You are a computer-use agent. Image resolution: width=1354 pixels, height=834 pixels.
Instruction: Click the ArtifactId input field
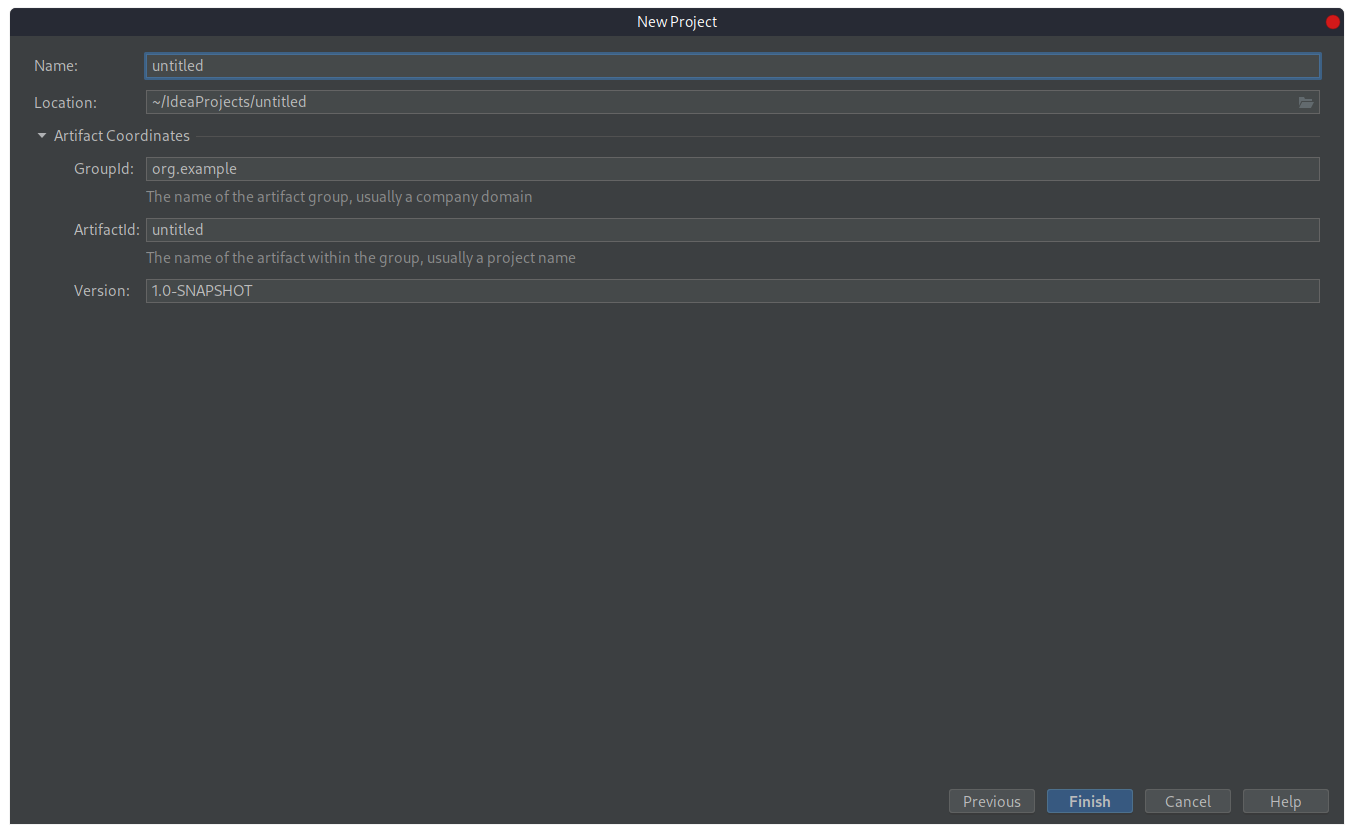coord(732,229)
